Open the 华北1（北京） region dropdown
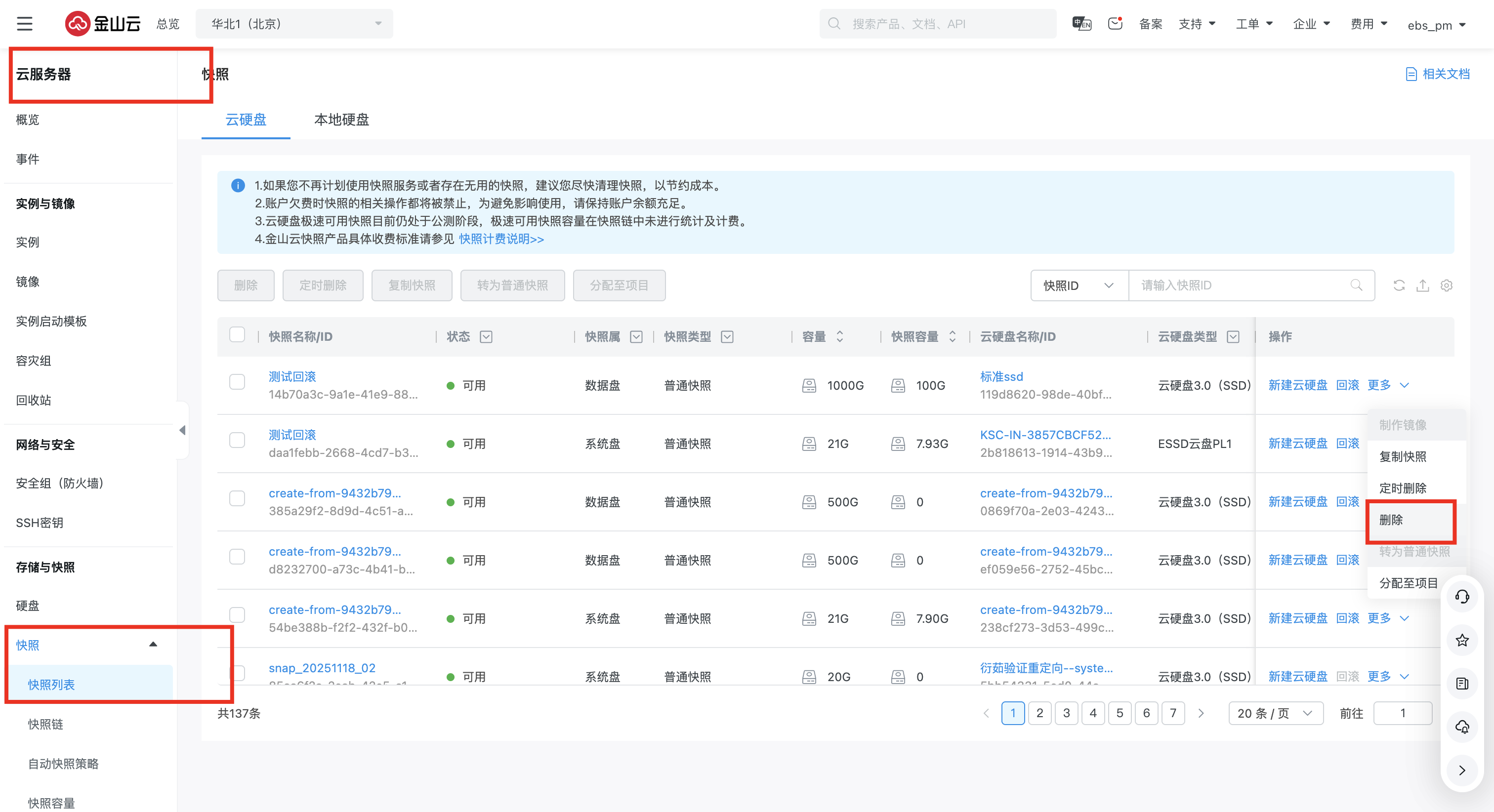Screen dimensions: 1494x812 (x=294, y=24)
